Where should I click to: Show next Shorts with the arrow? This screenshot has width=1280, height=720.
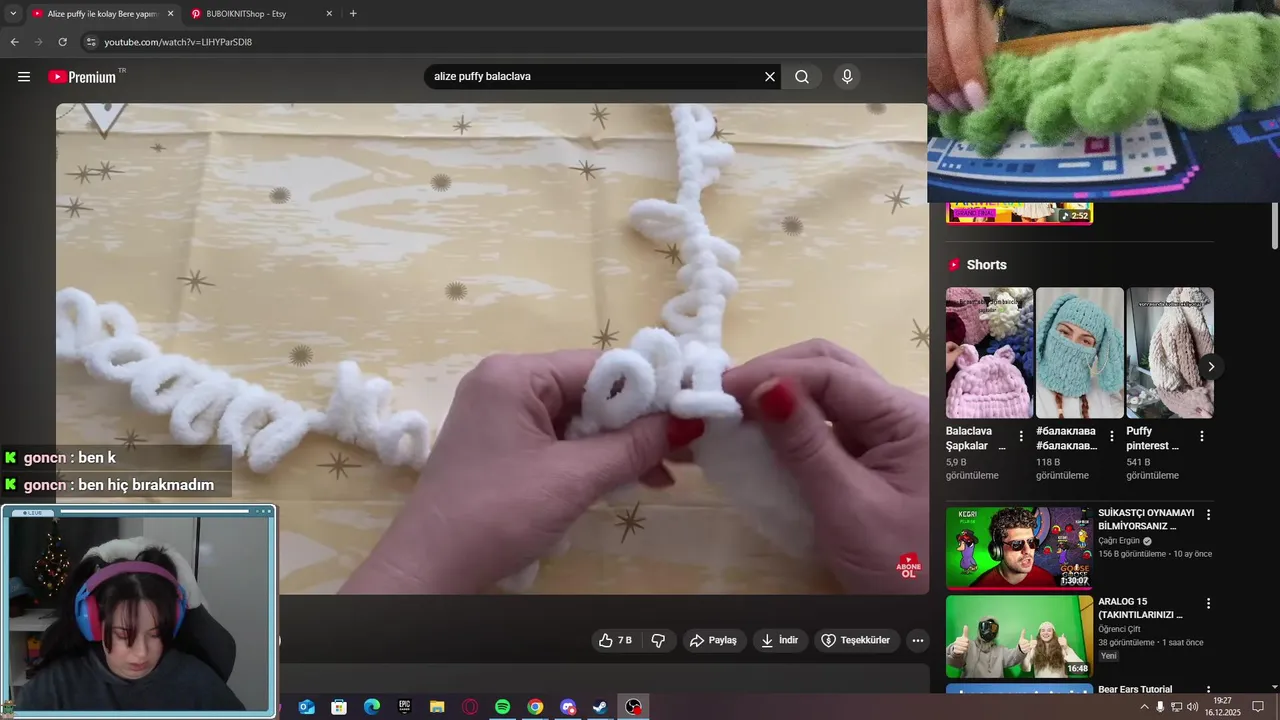click(1210, 367)
